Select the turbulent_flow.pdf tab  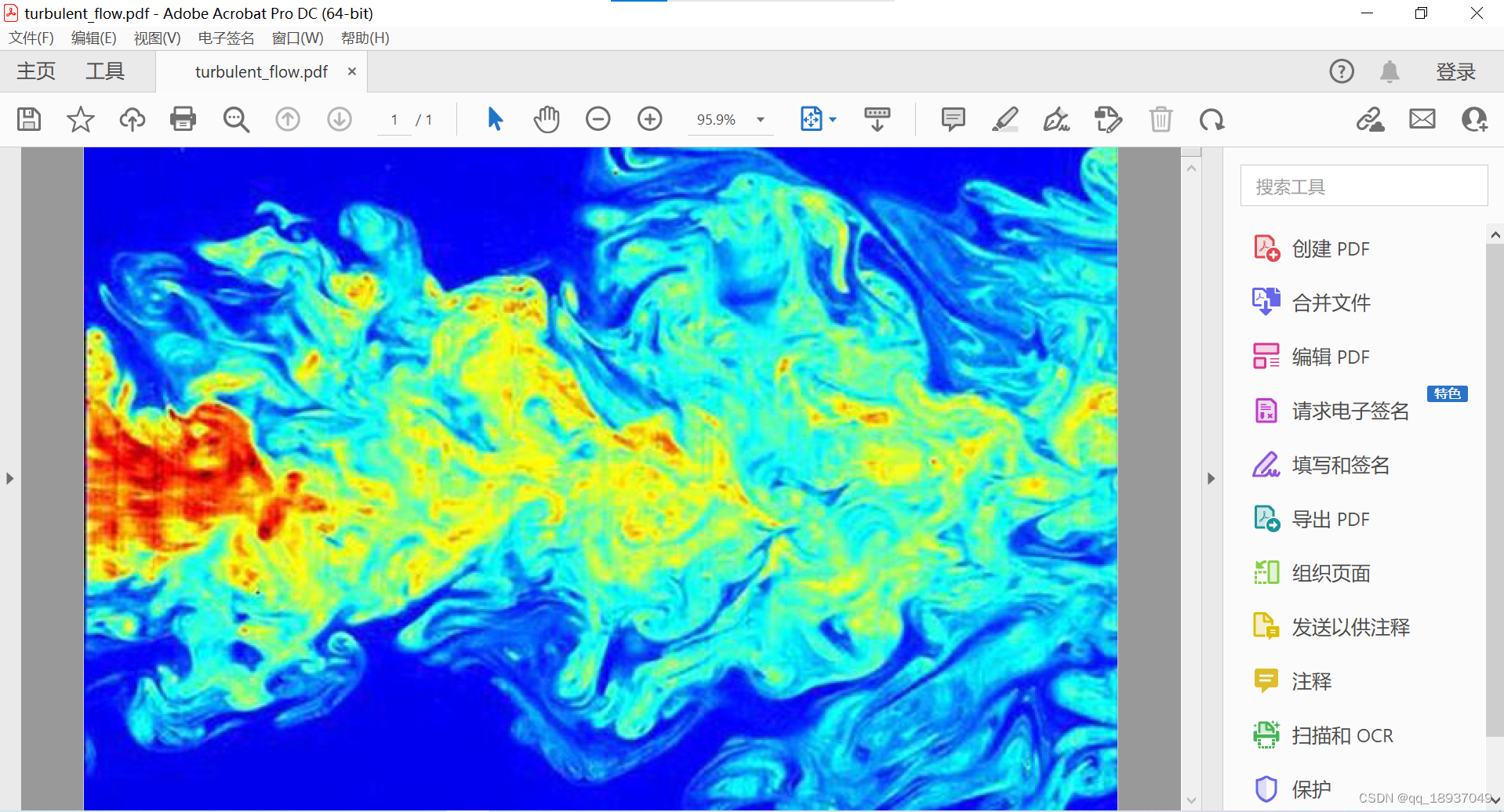click(x=261, y=71)
